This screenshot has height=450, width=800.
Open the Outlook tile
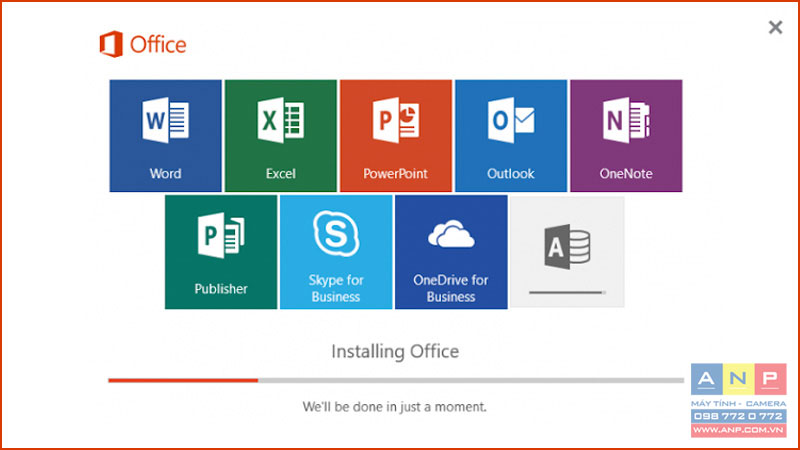coord(511,136)
